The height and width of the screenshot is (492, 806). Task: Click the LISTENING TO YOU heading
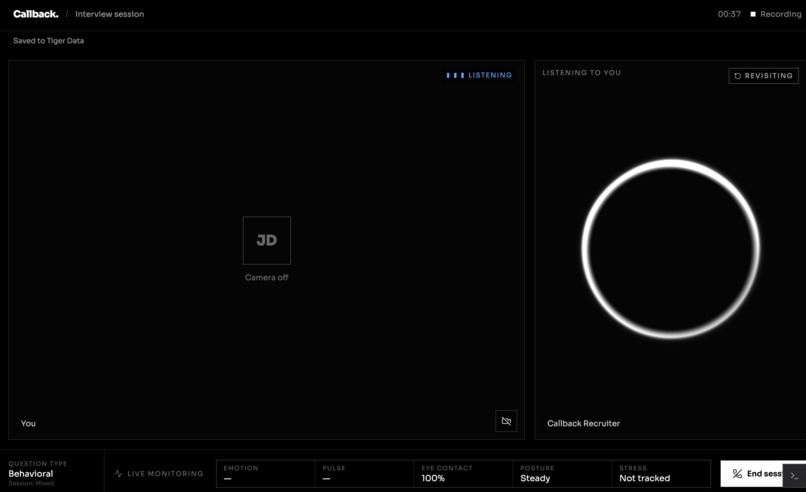pyautogui.click(x=581, y=72)
